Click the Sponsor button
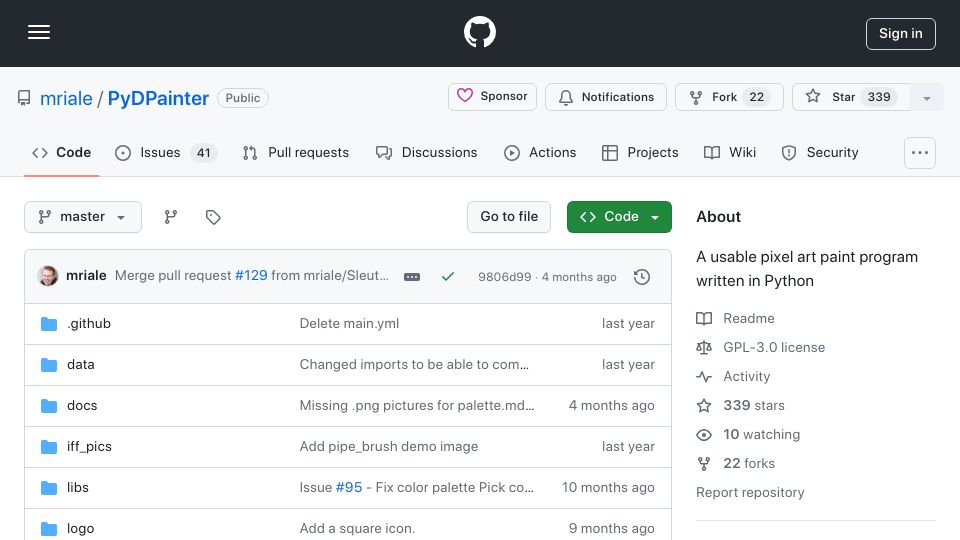The width and height of the screenshot is (960, 540). (492, 97)
